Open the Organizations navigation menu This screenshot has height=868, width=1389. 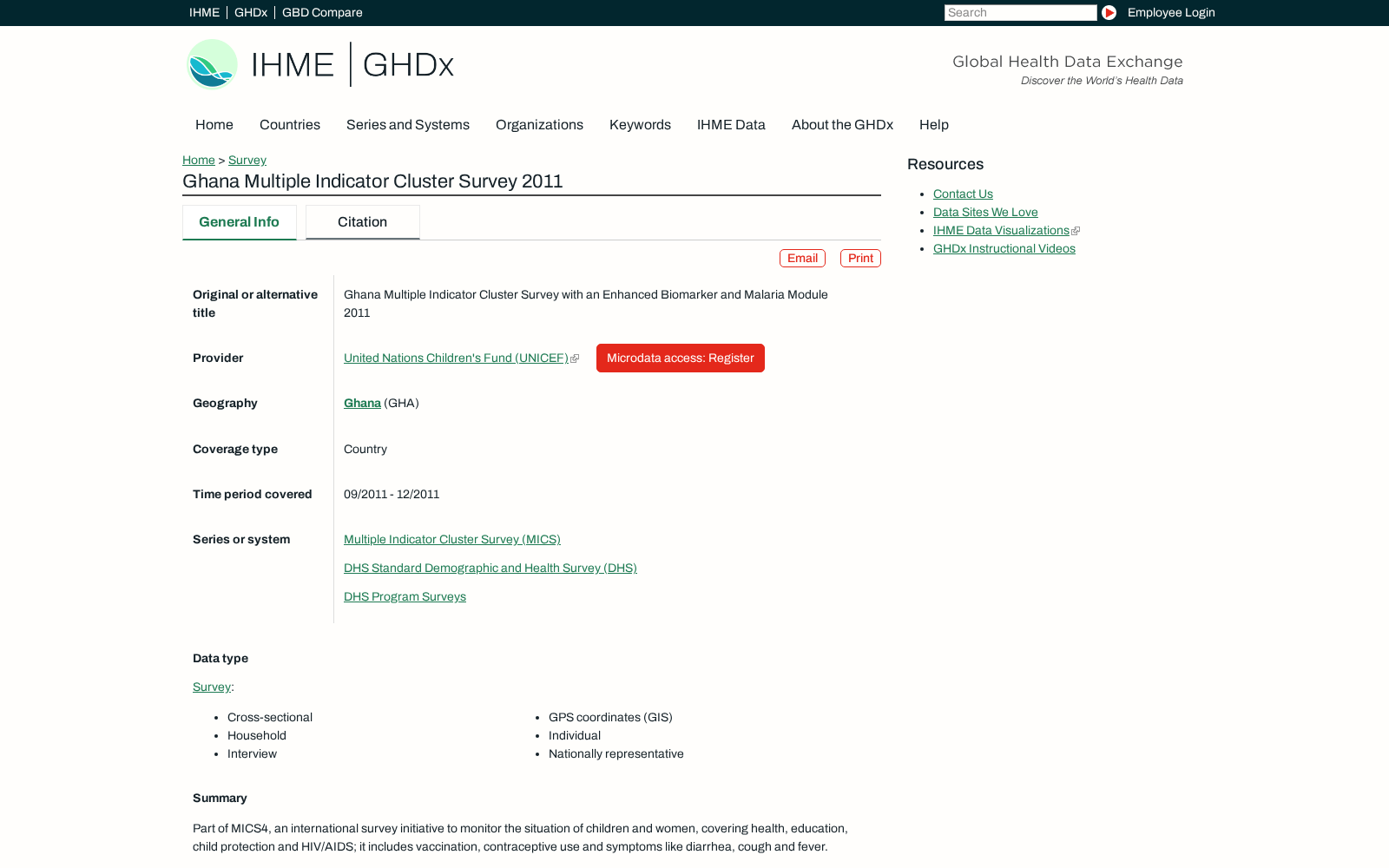pos(539,125)
